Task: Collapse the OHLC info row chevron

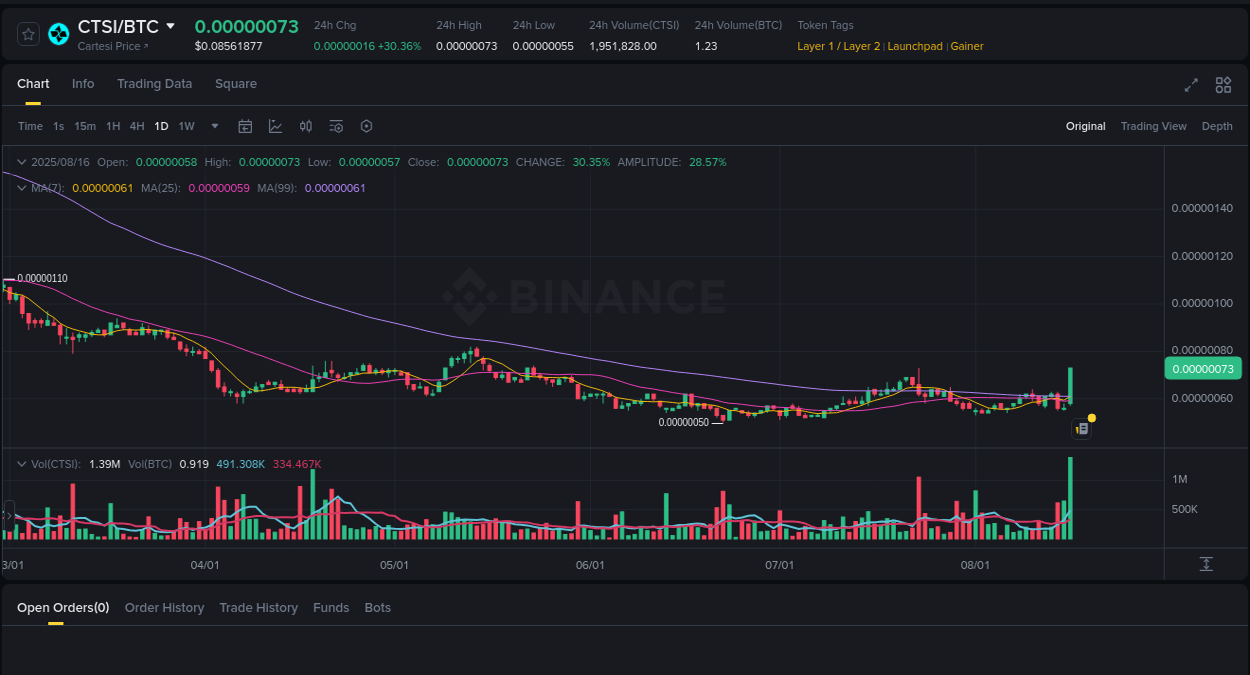Action: point(20,161)
